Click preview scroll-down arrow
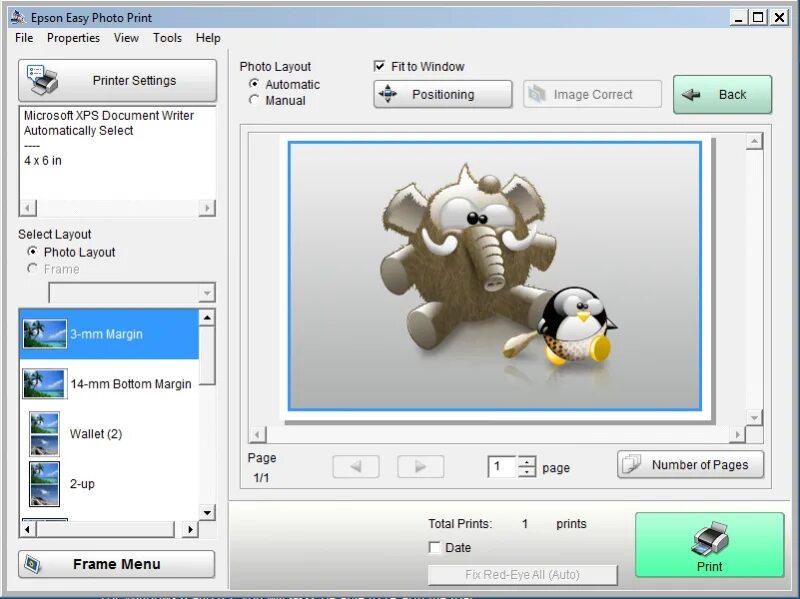Viewport: 800px width, 599px height. 754,417
